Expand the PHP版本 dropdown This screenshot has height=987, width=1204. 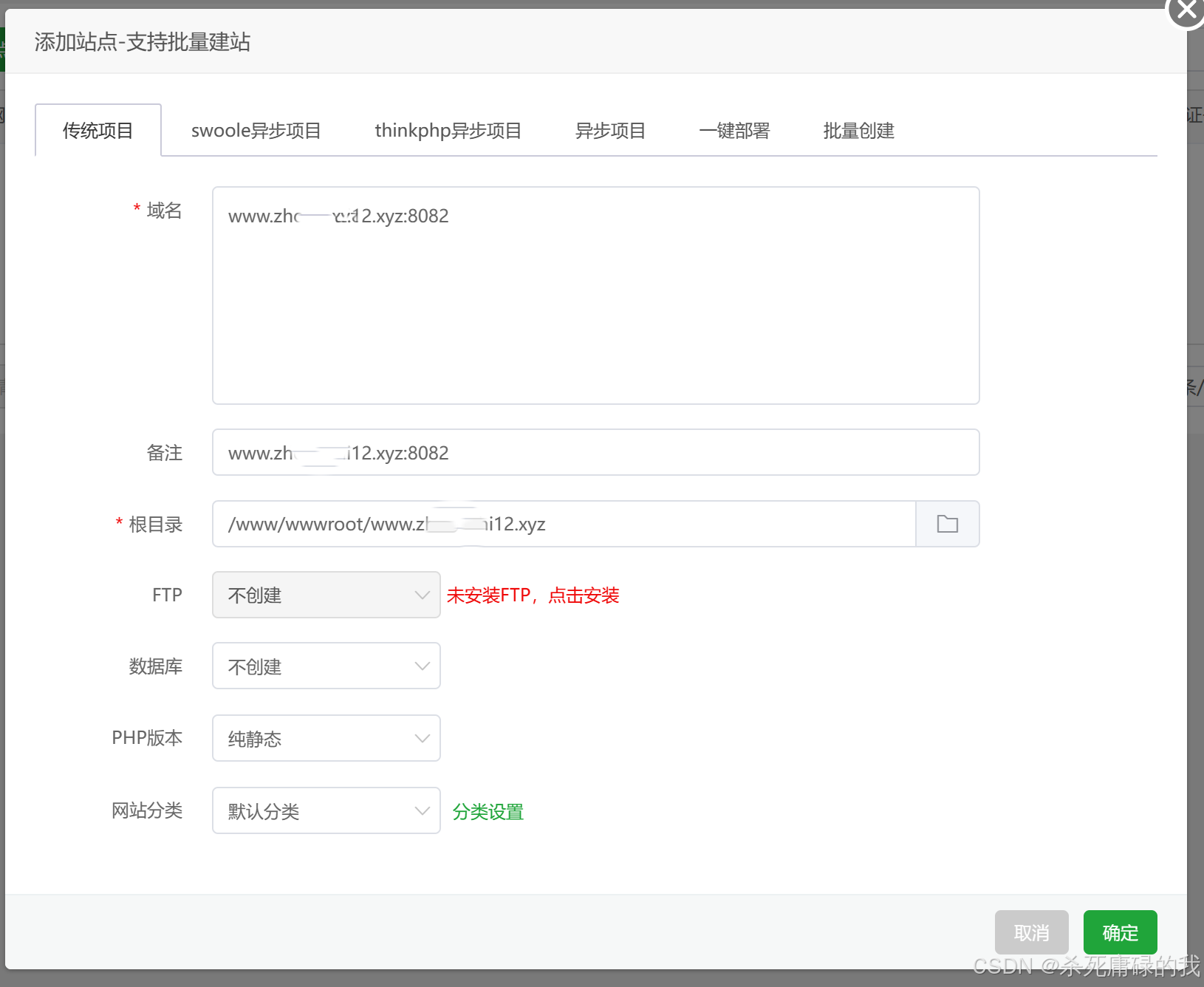(326, 738)
